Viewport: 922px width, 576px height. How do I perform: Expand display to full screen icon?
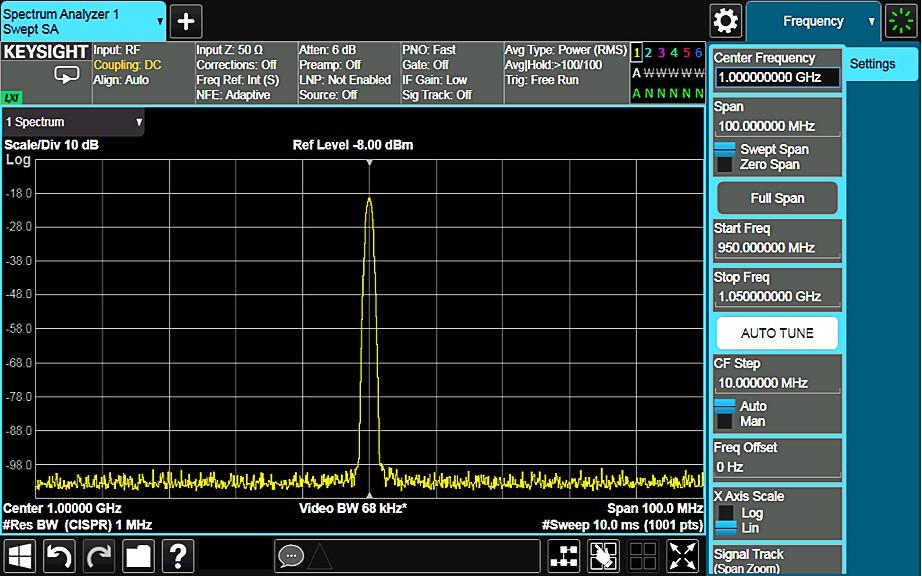pyautogui.click(x=684, y=556)
